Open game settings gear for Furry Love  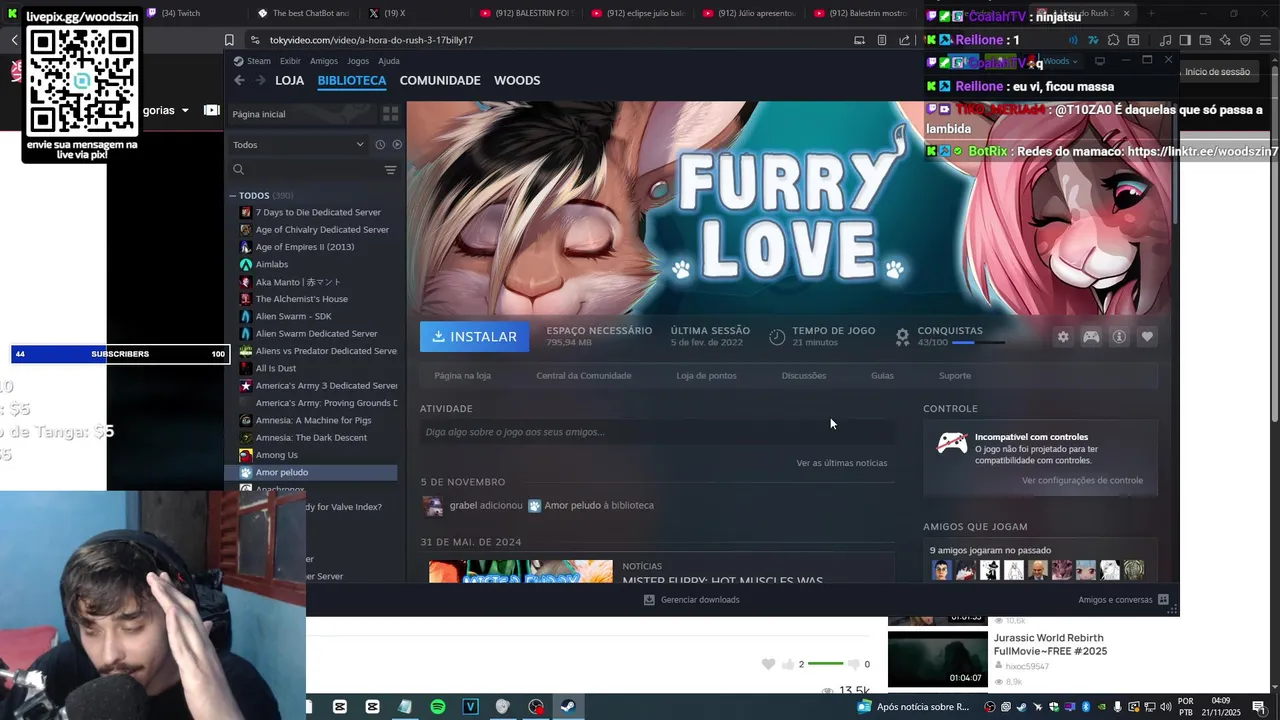pyautogui.click(x=1063, y=337)
